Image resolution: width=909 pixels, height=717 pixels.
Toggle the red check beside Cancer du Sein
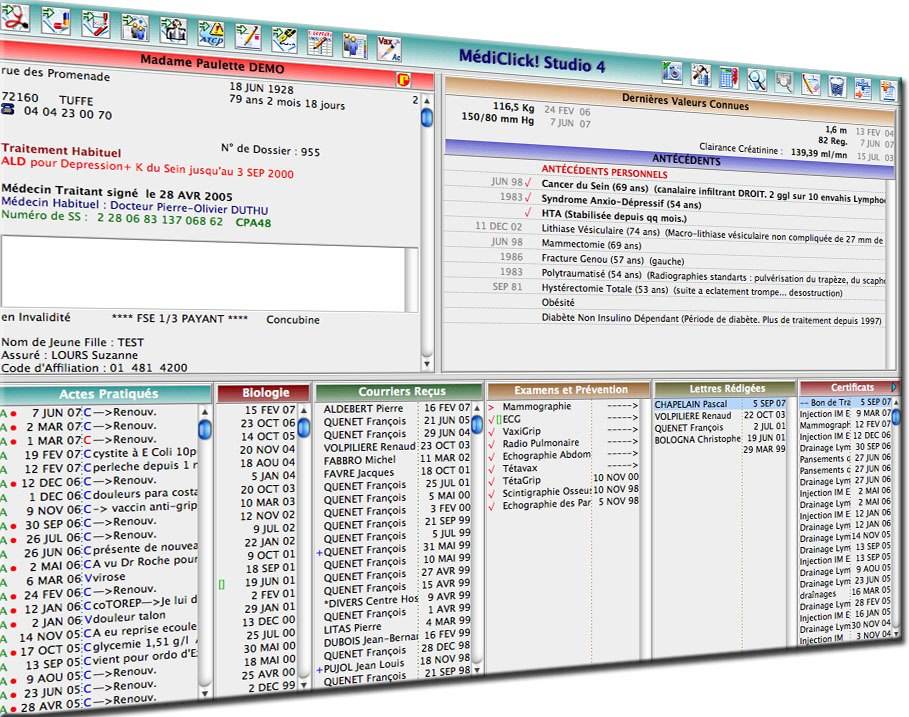pyautogui.click(x=528, y=182)
